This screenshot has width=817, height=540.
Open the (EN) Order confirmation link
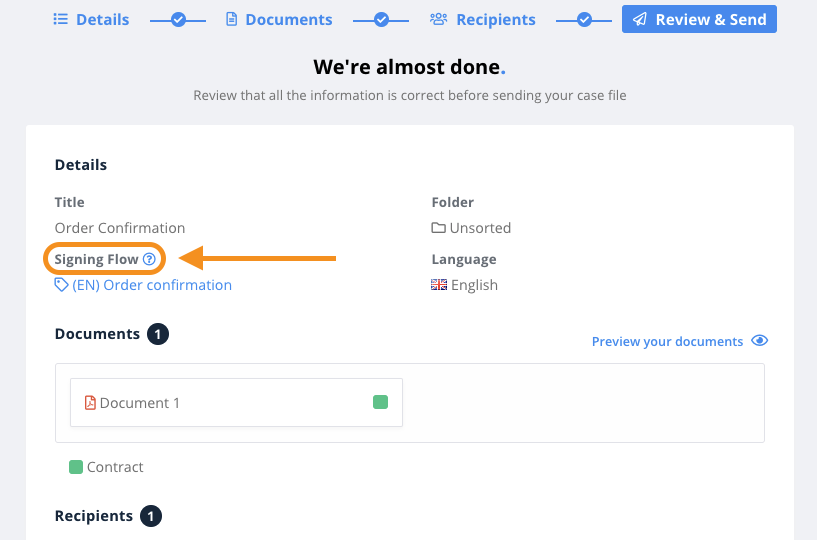tap(152, 285)
